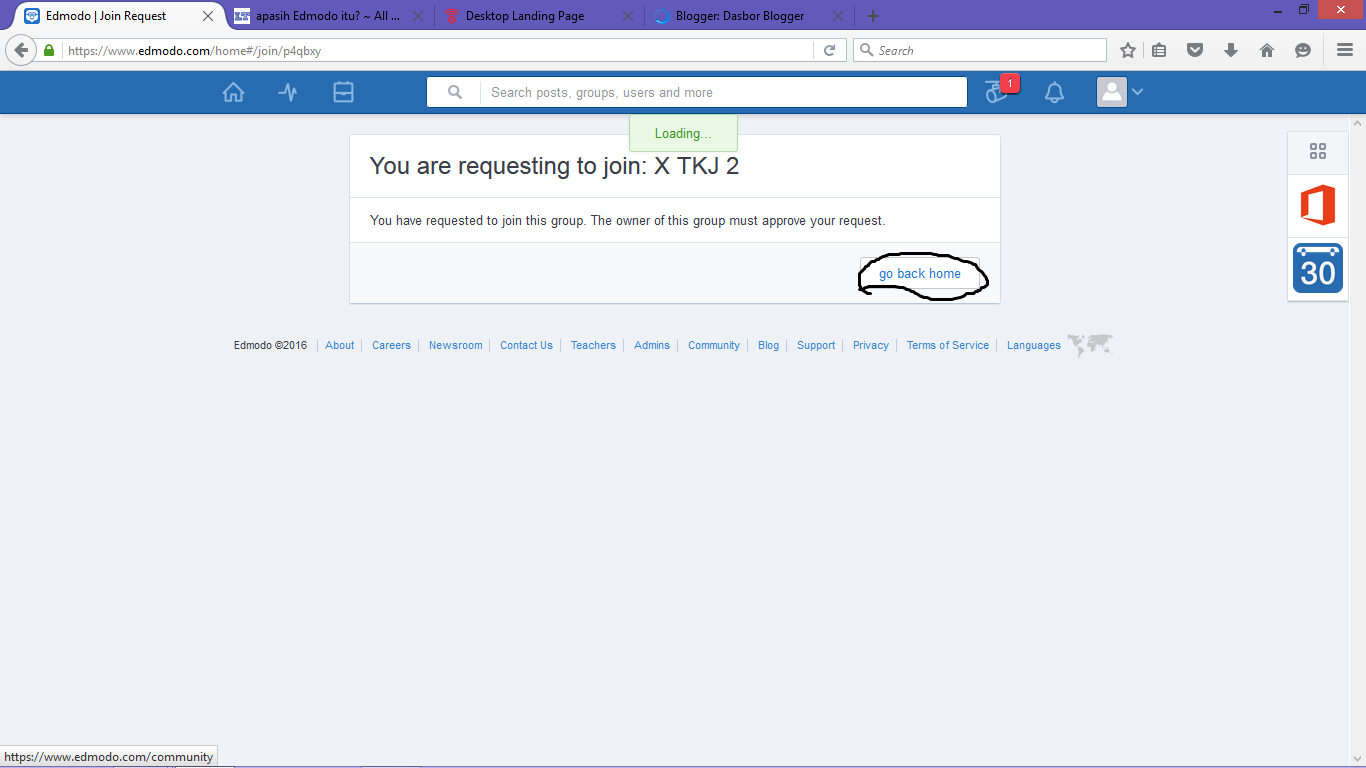
Task: Open the Languages footer link
Action: pyautogui.click(x=1034, y=345)
